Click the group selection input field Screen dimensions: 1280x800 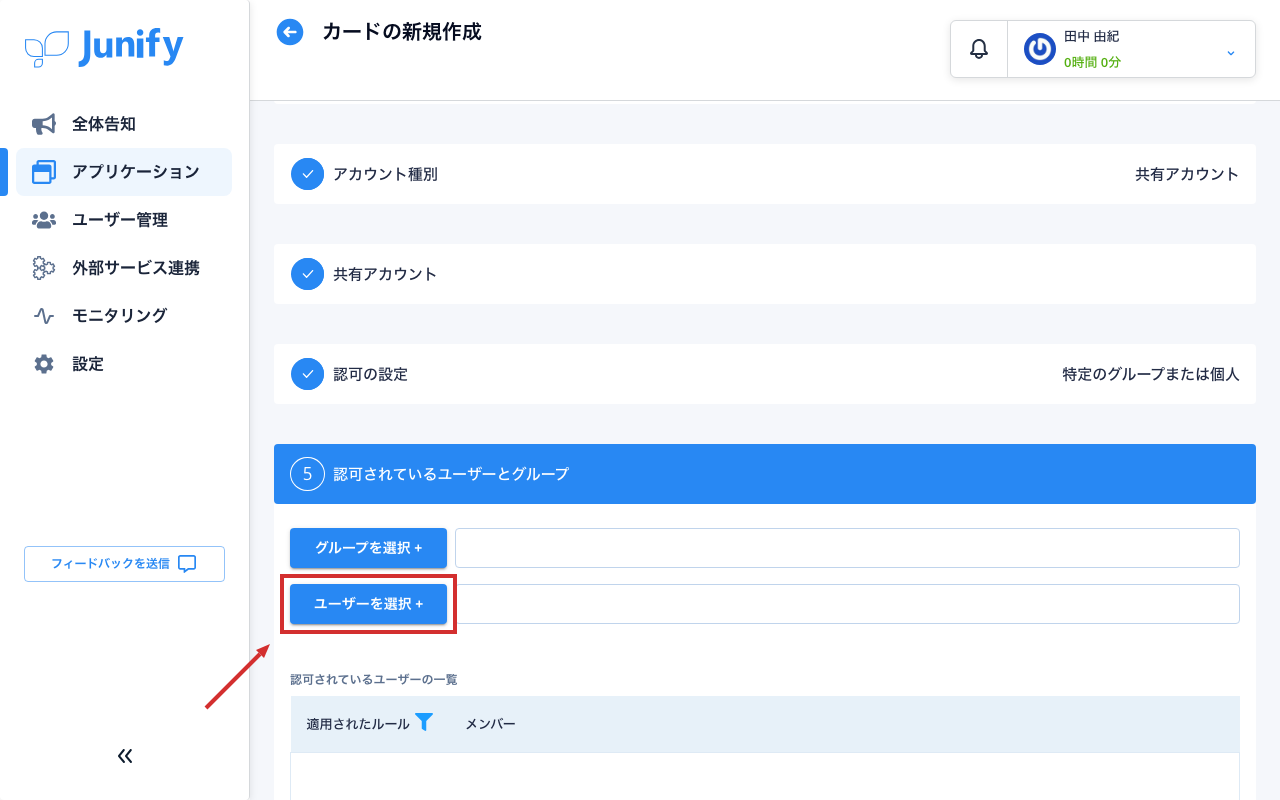[847, 548]
